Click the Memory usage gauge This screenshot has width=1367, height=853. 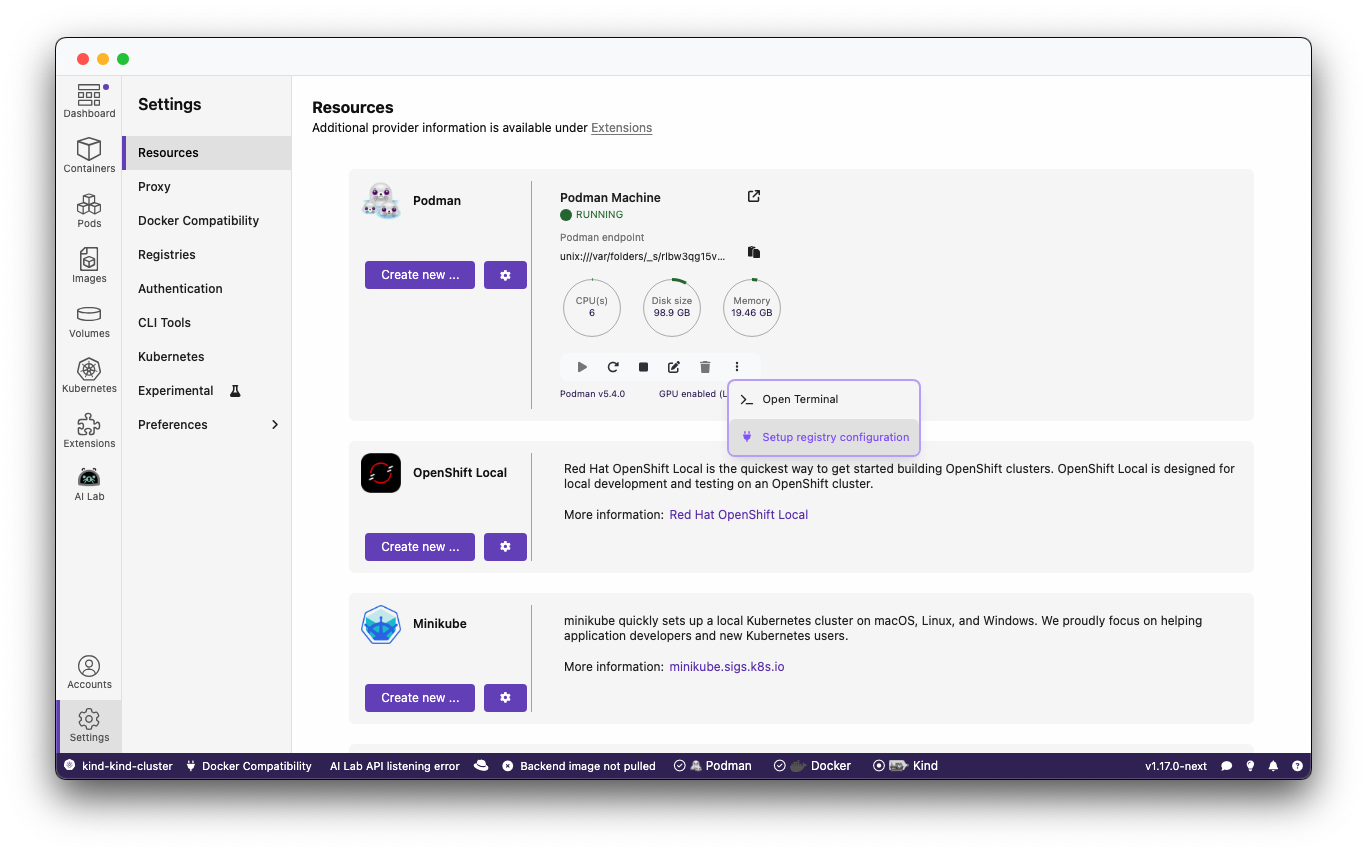coord(752,307)
